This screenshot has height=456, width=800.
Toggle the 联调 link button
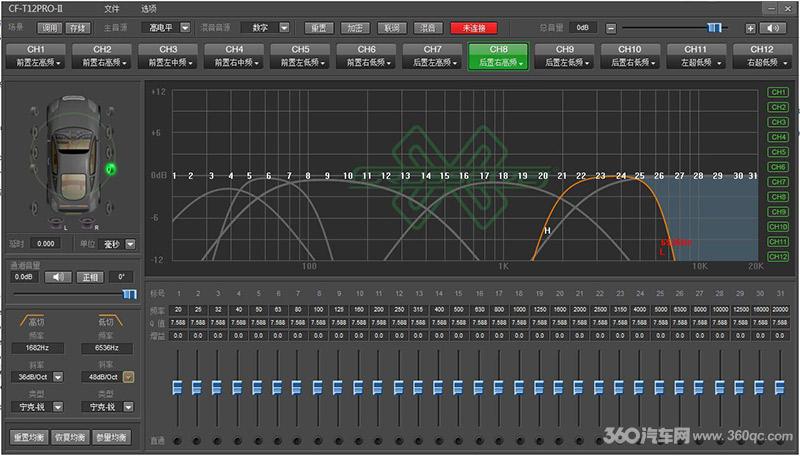[x=392, y=28]
